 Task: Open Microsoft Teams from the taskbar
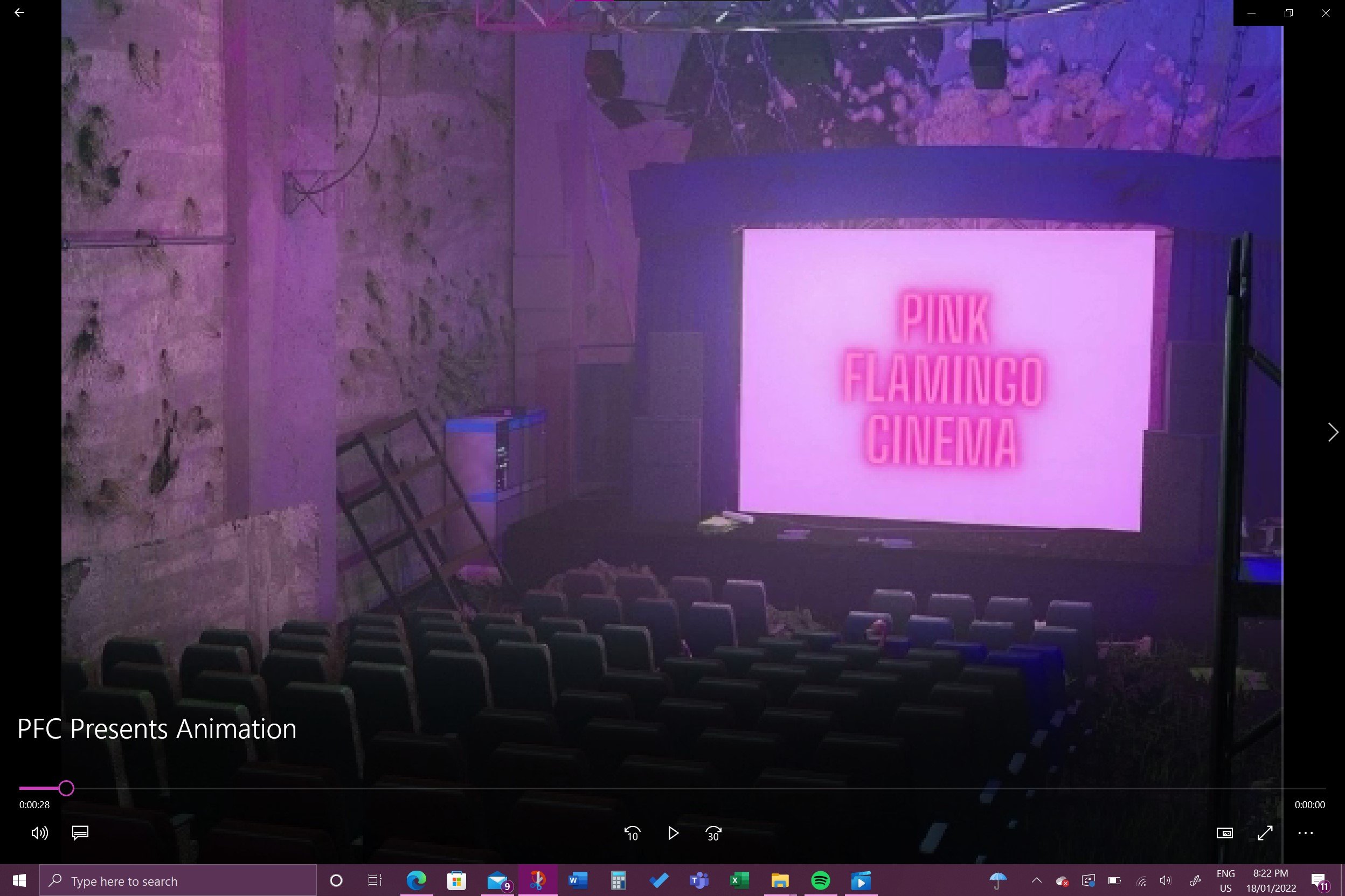pyautogui.click(x=699, y=880)
